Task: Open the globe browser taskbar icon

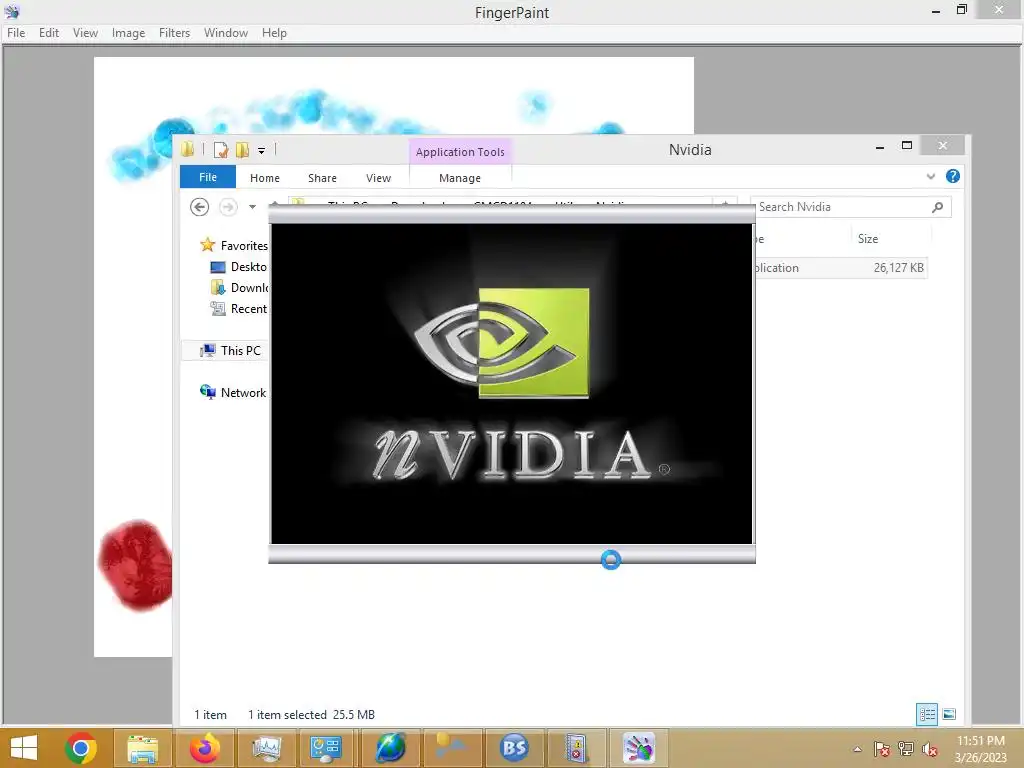Action: pos(390,748)
